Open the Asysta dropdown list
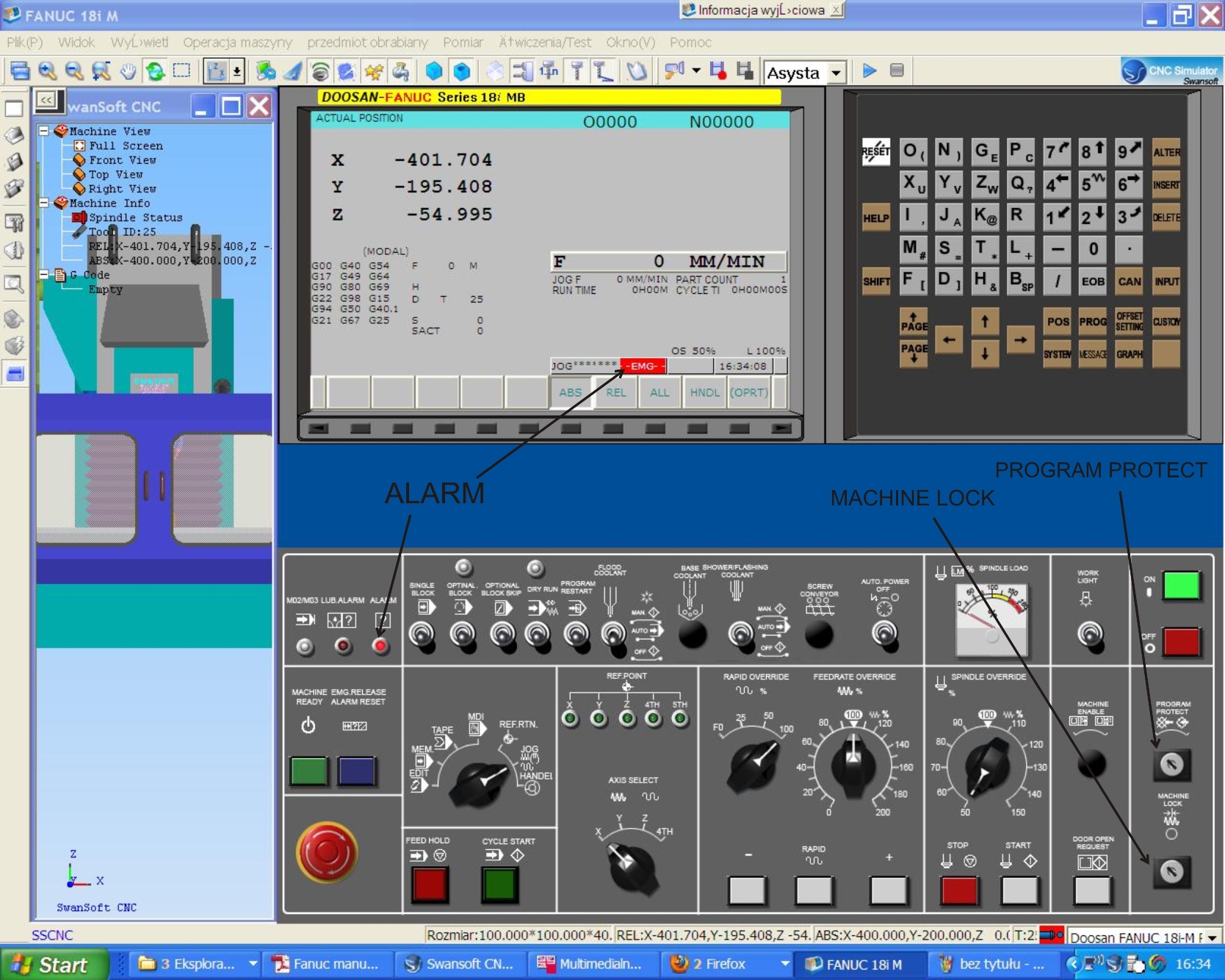1225x980 pixels. coord(836,73)
